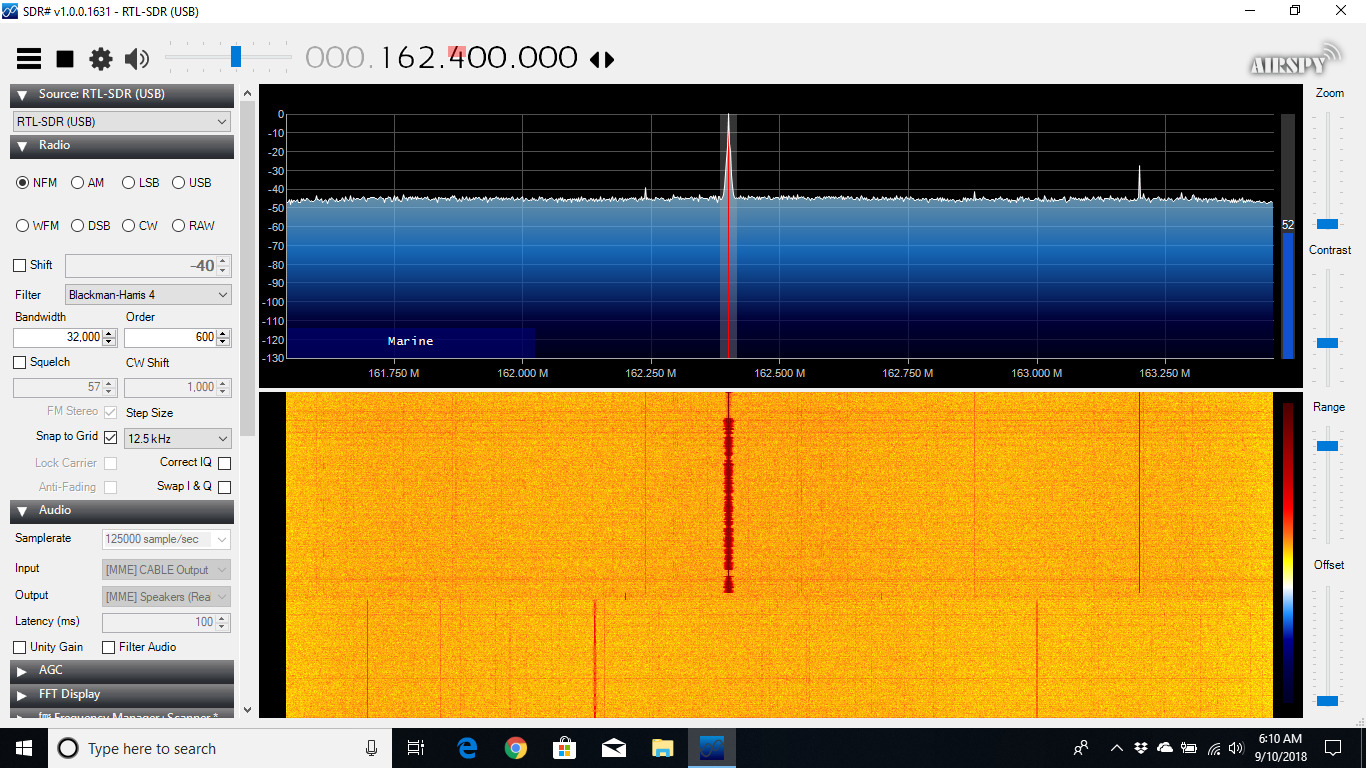Click the main frequency readout 162.400.000
Viewport: 1366px width, 768px height.
coord(479,58)
